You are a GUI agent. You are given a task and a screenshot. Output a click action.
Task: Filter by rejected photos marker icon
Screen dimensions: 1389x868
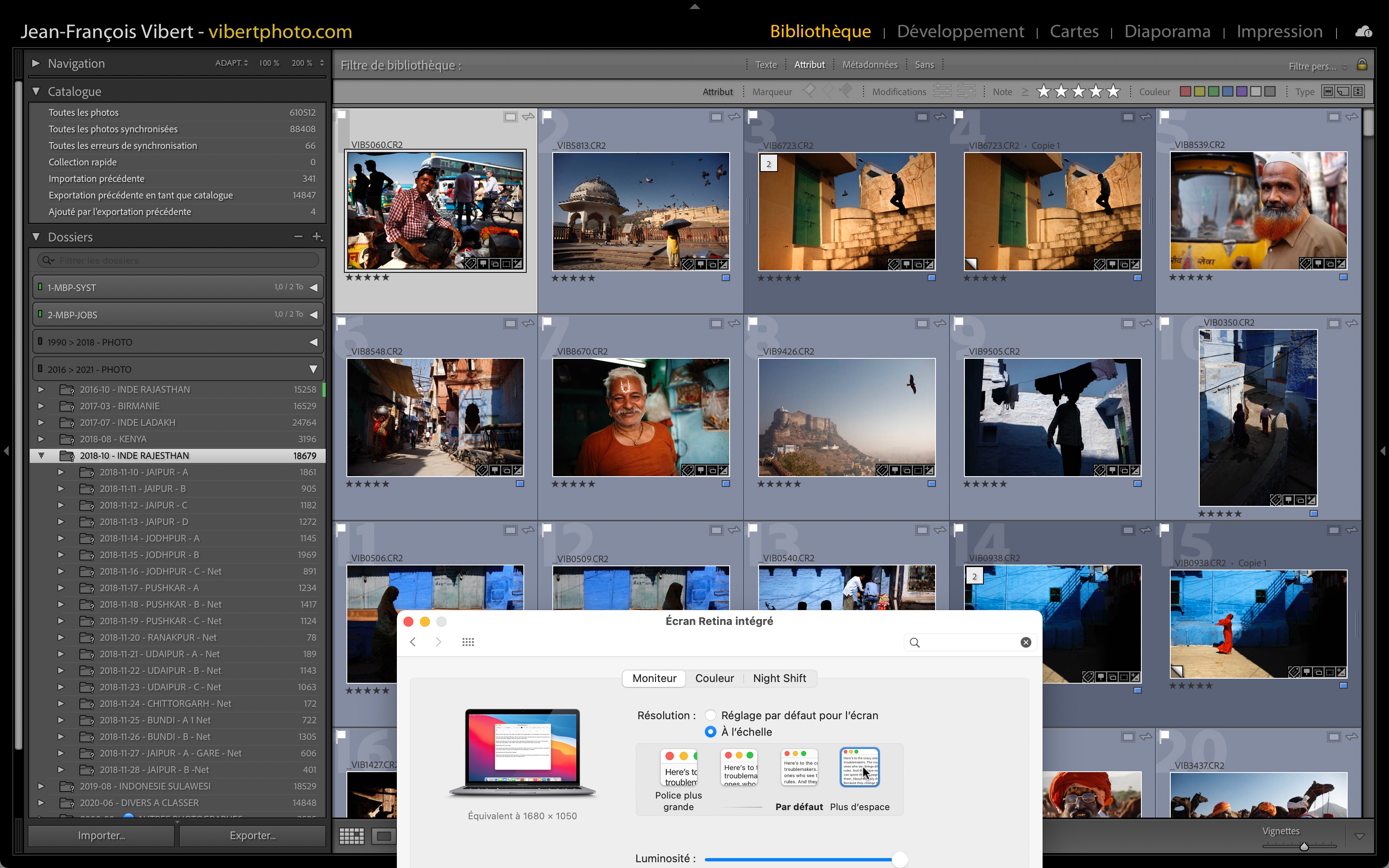pos(846,91)
